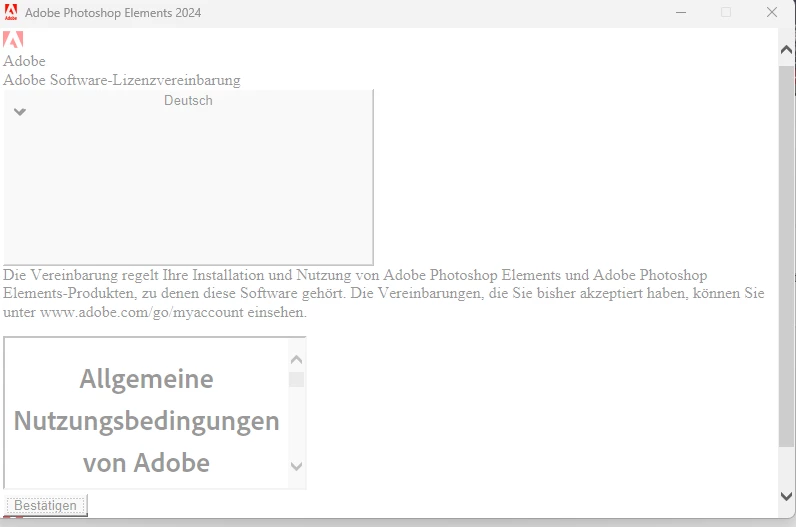Click the www.adobe.com/go/myaccount text
This screenshot has height=527, width=796.
click(142, 312)
